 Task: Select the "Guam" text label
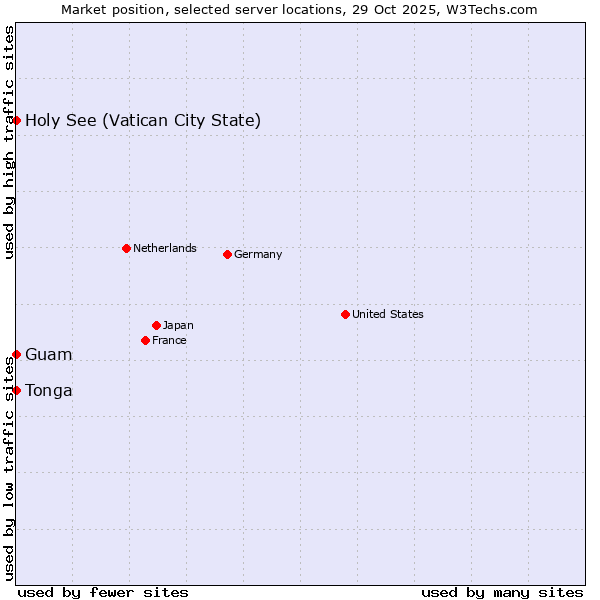click(48, 355)
